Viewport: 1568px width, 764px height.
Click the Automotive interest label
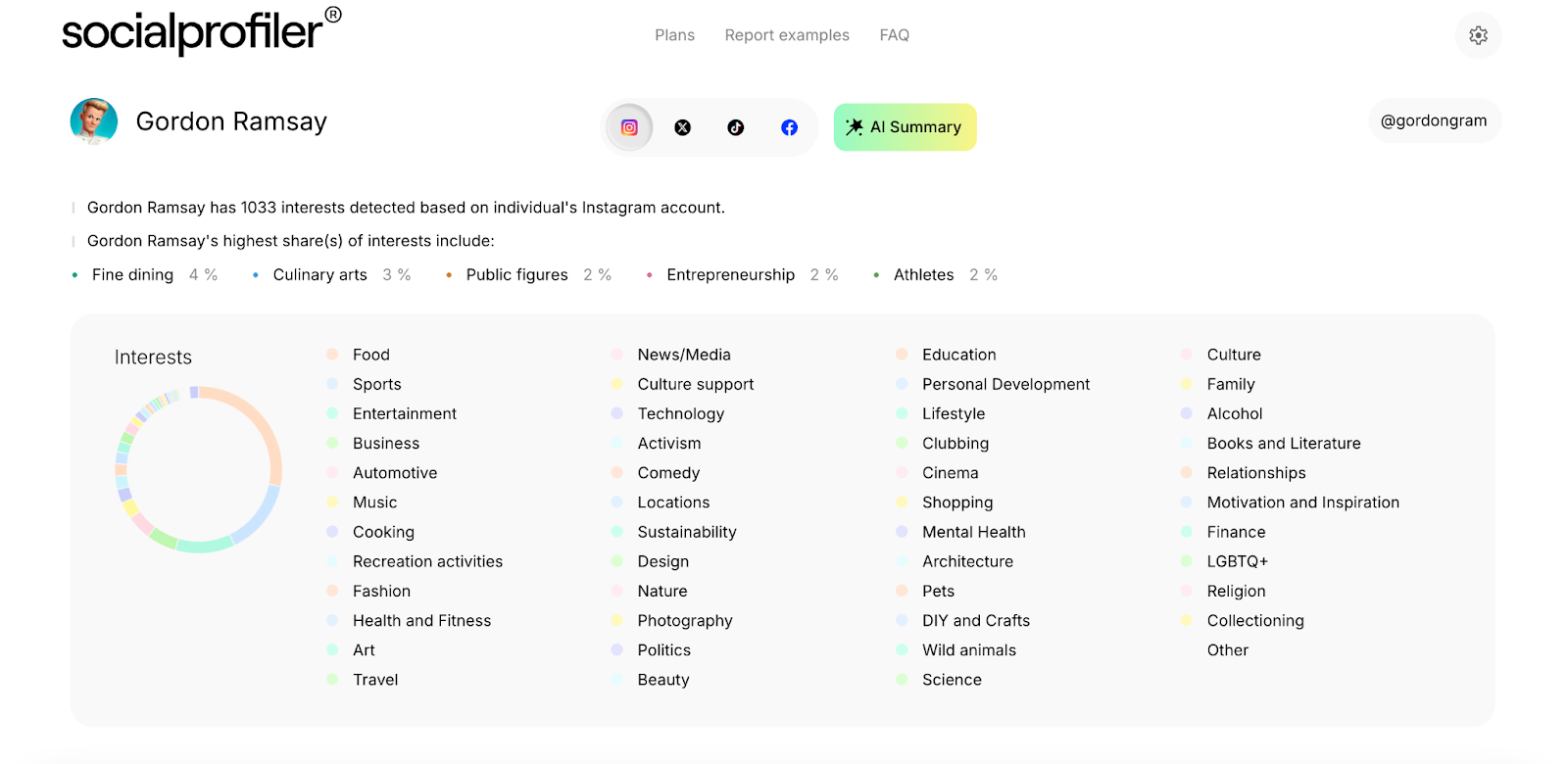coord(395,473)
